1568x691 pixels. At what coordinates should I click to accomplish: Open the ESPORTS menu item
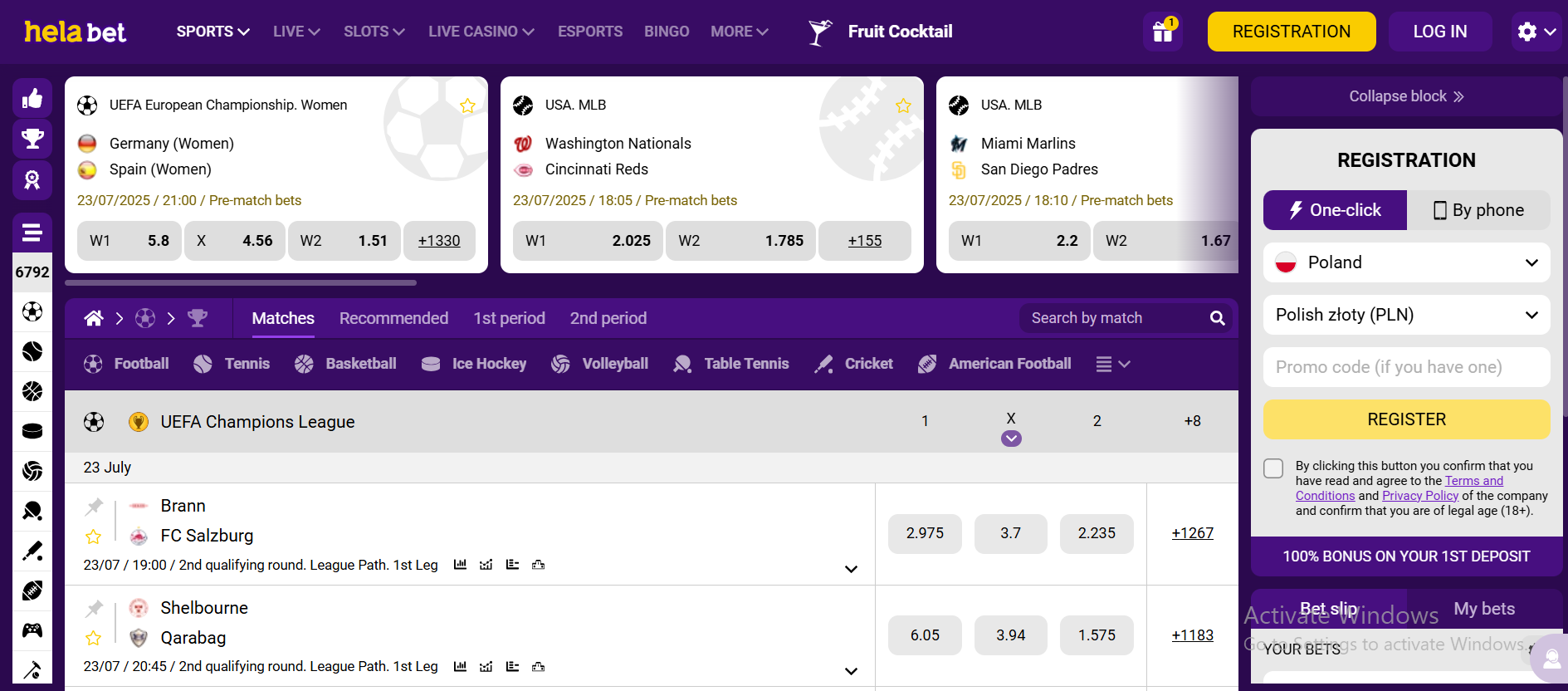click(x=590, y=32)
